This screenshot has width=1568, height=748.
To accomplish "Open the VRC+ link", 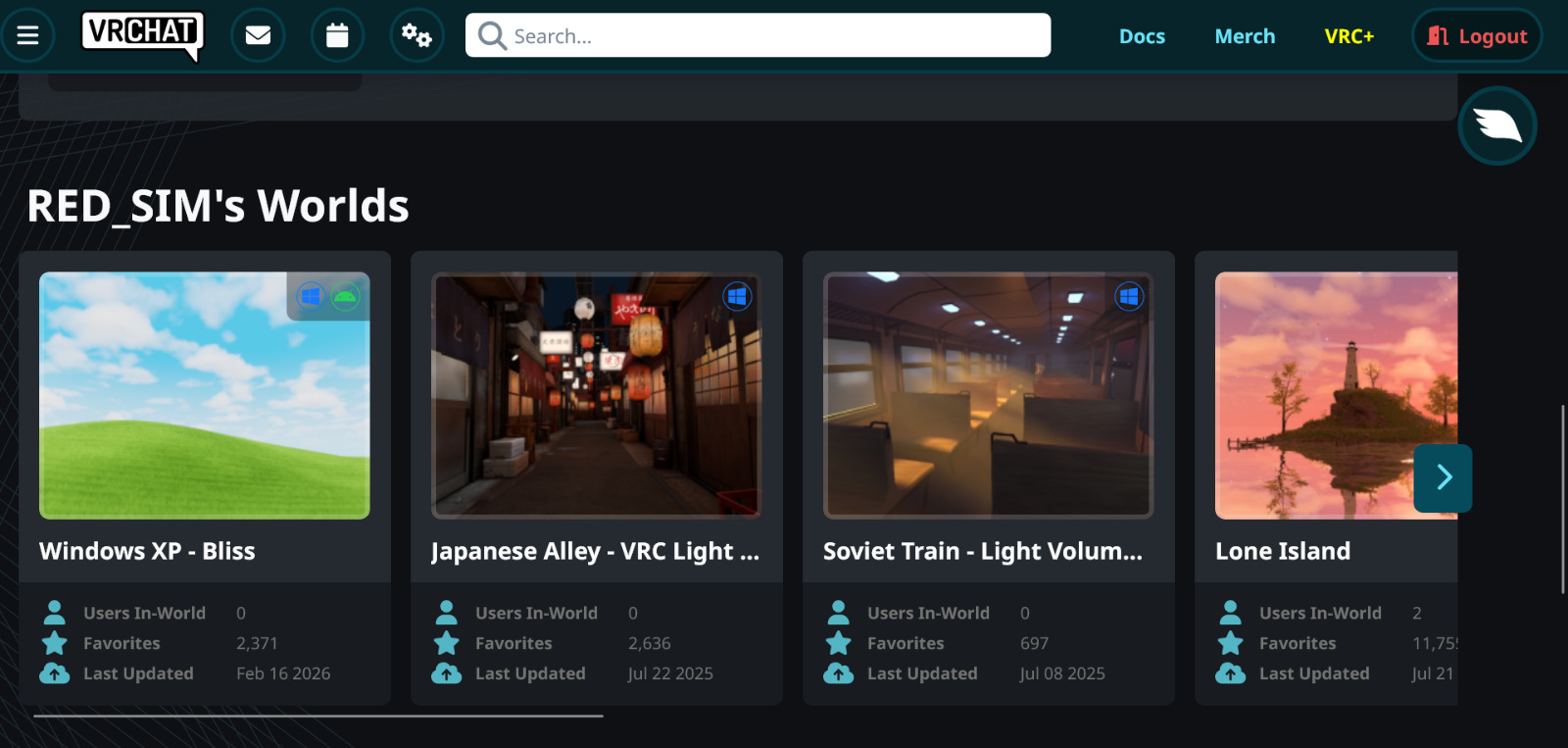I will [1349, 36].
